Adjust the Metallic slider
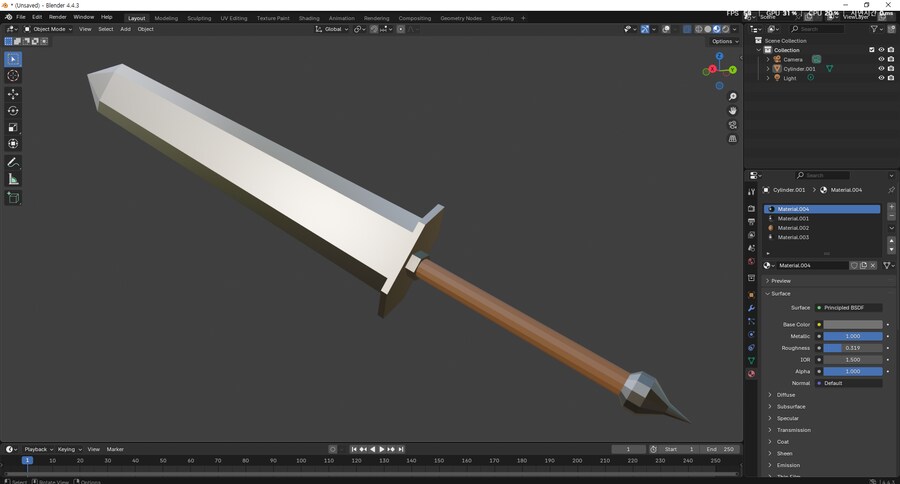The height and width of the screenshot is (484, 900). 853,336
